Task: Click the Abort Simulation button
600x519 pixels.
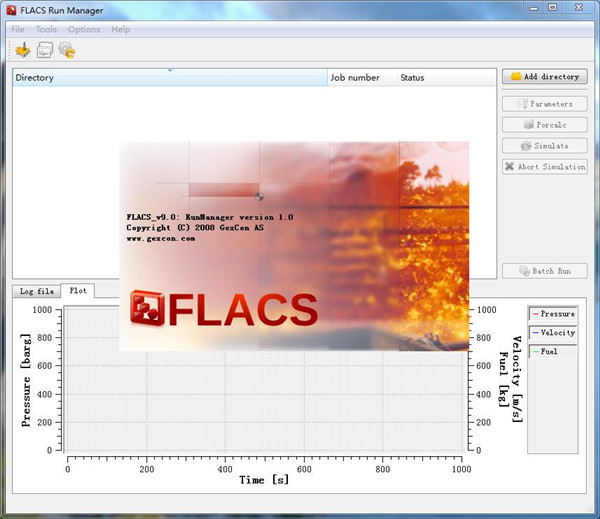Action: click(545, 167)
